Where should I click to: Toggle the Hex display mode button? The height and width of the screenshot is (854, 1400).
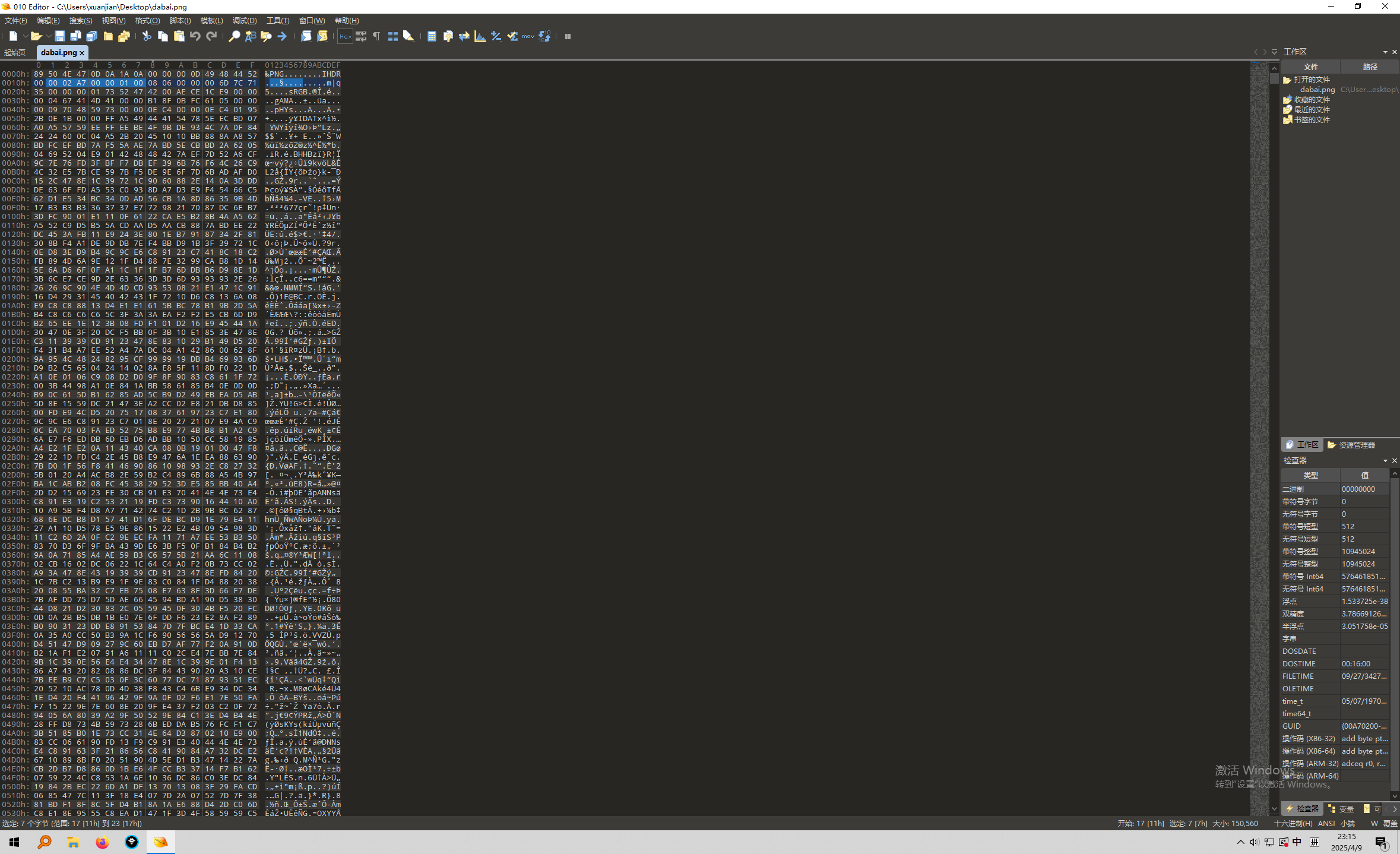click(345, 37)
